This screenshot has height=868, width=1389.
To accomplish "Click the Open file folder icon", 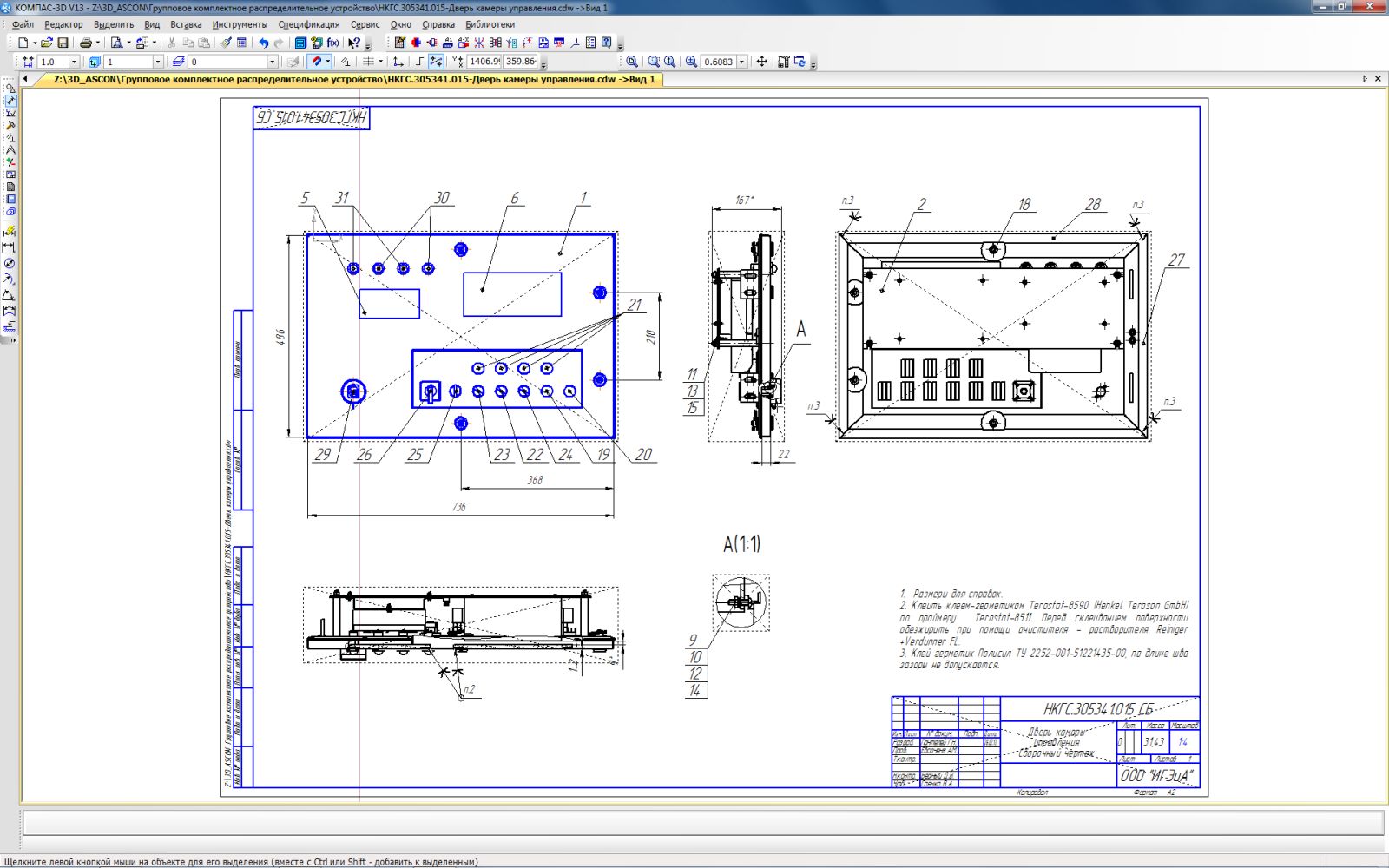I will (x=46, y=43).
